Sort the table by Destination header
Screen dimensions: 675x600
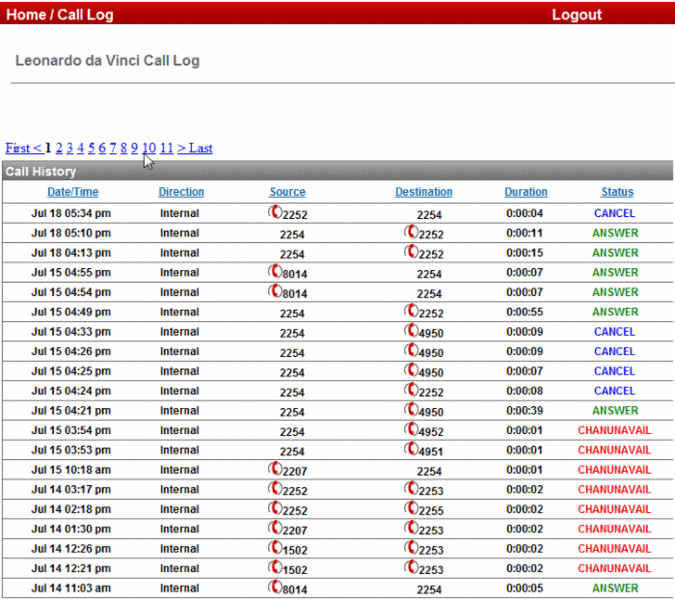(x=423, y=192)
